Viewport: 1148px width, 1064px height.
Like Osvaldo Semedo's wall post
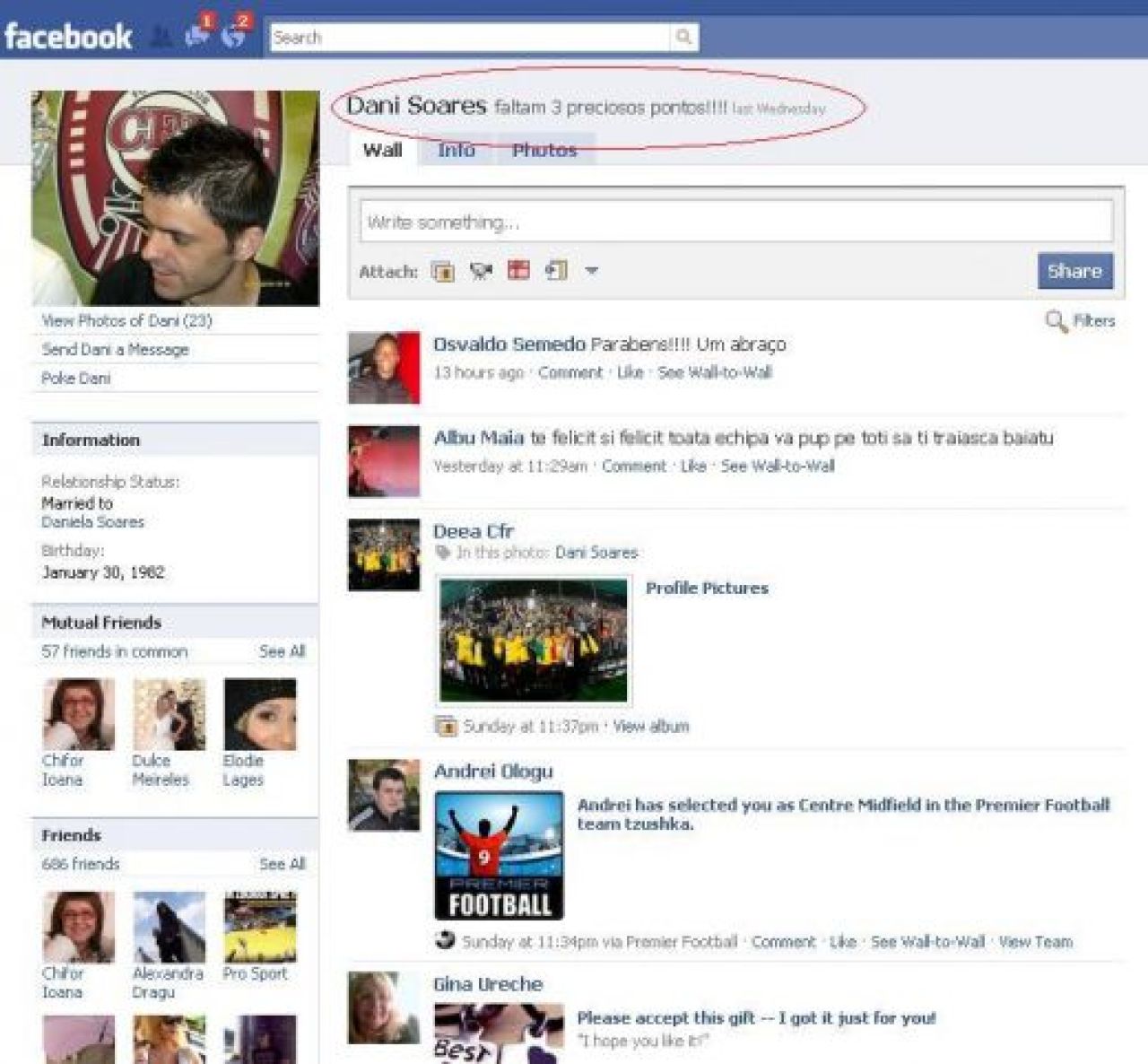(x=631, y=372)
